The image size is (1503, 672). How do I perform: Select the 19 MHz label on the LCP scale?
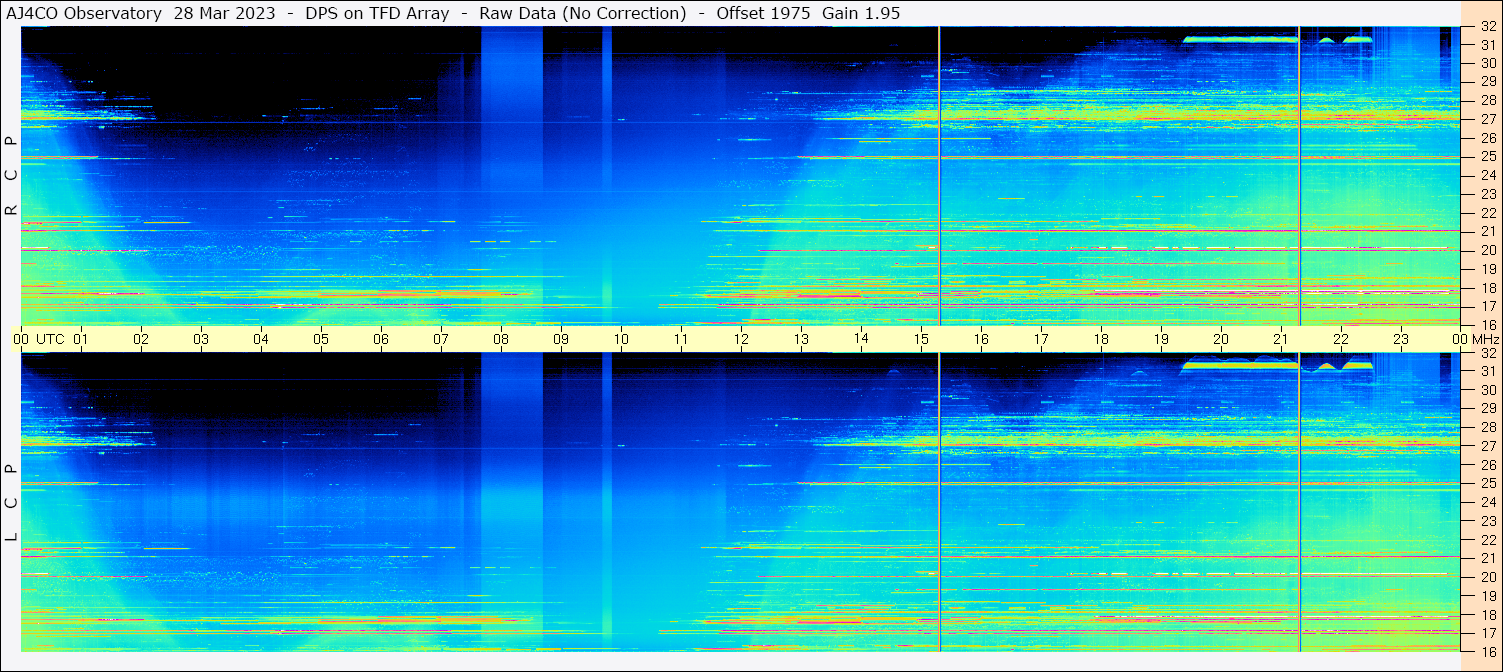pos(1488,596)
